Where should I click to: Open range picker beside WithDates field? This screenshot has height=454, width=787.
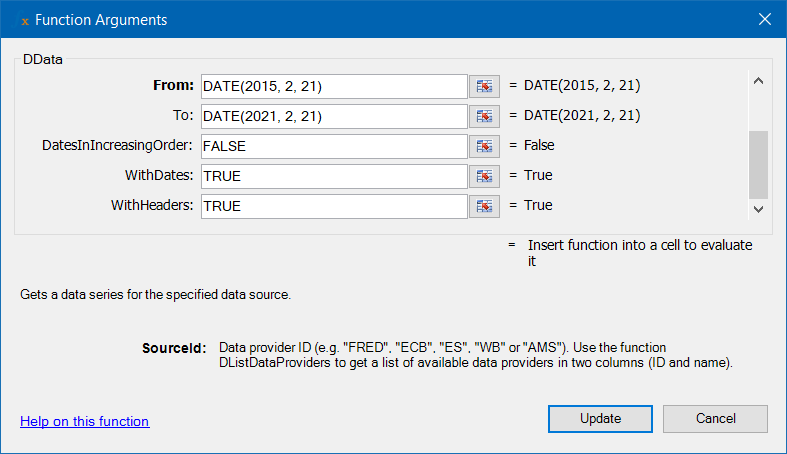point(484,176)
